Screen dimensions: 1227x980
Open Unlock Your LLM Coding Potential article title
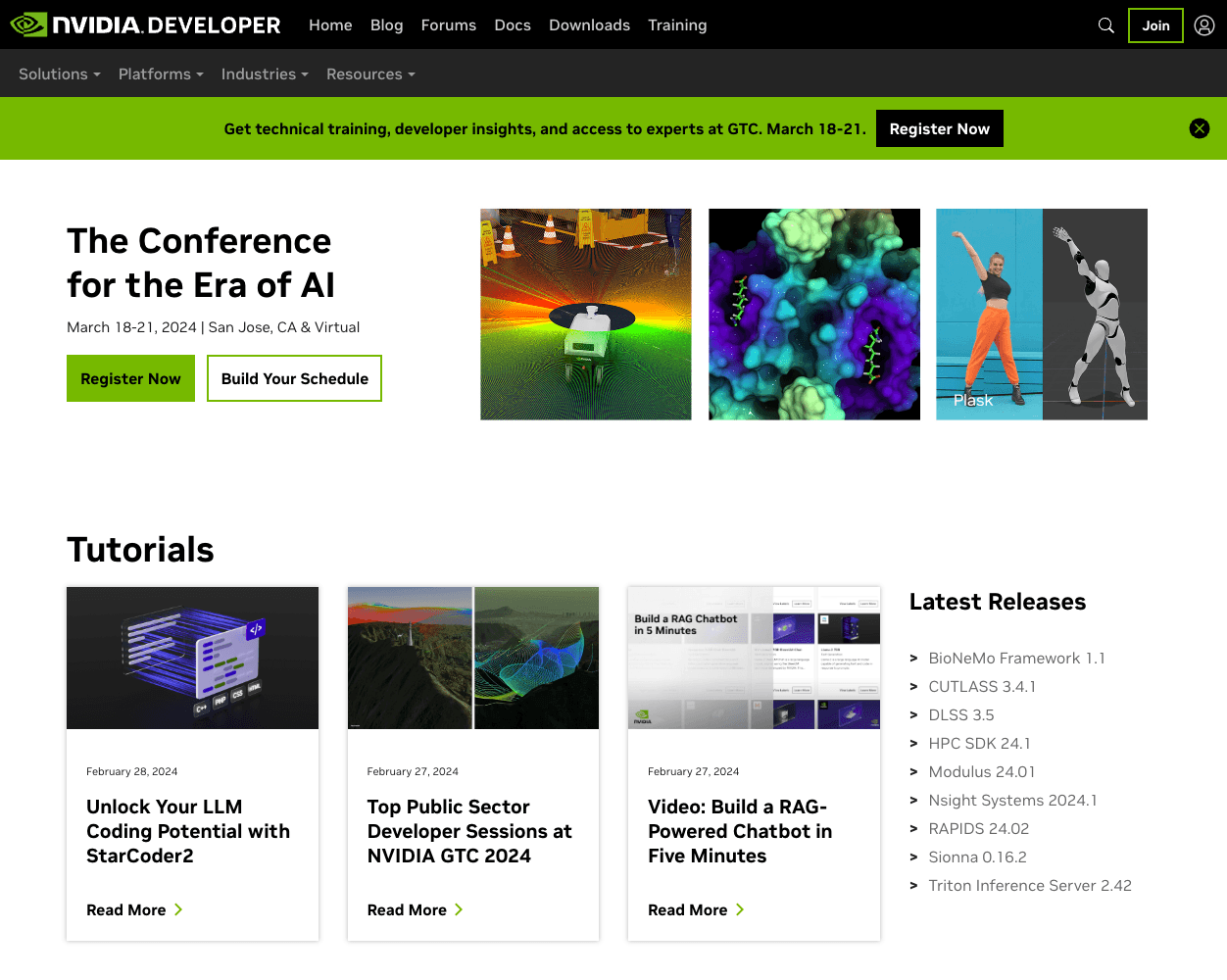[x=188, y=831]
